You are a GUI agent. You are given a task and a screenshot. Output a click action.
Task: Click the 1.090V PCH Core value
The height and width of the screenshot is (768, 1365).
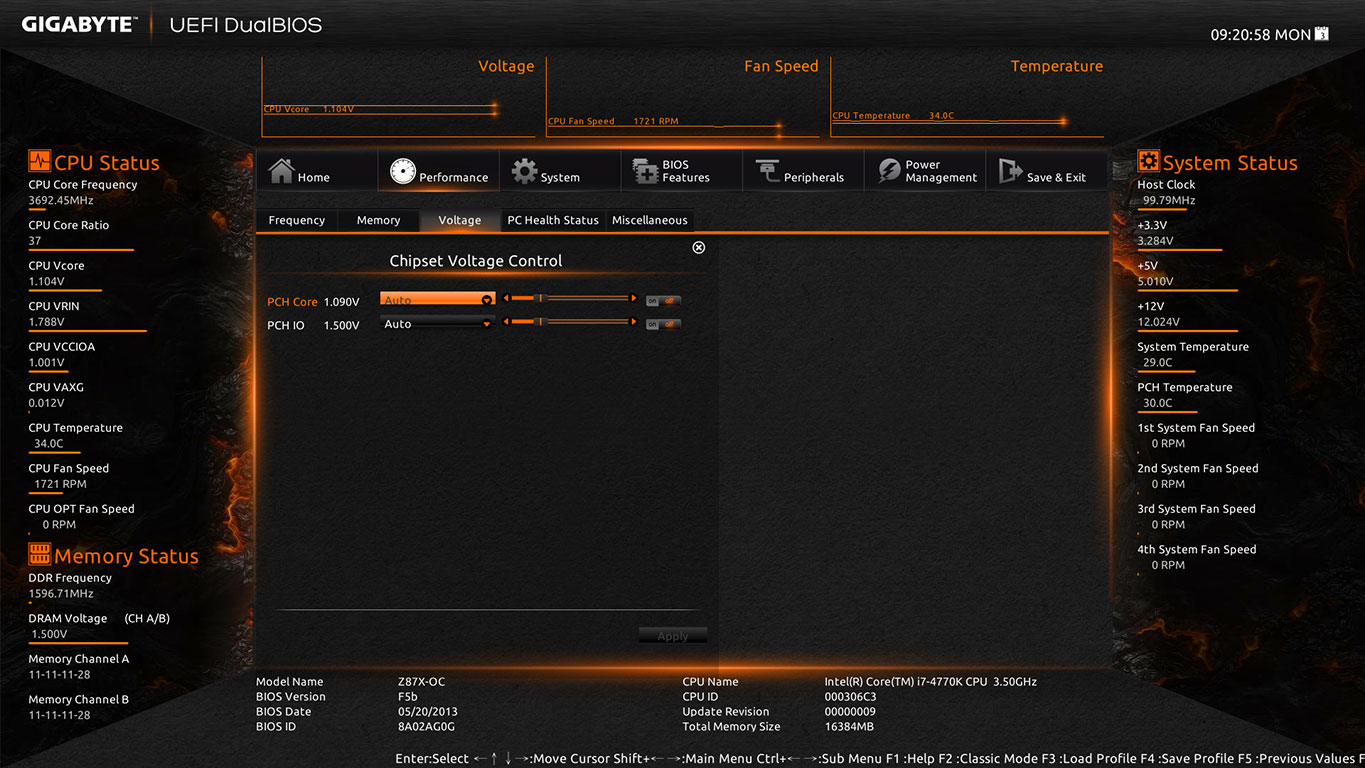[x=341, y=301]
